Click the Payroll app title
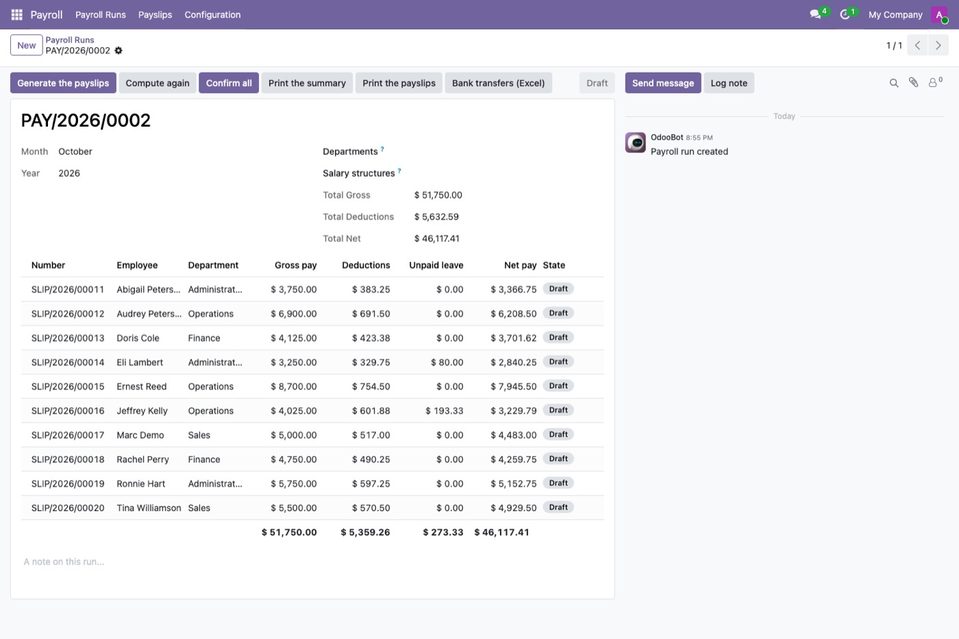The height and width of the screenshot is (639, 959). point(46,15)
